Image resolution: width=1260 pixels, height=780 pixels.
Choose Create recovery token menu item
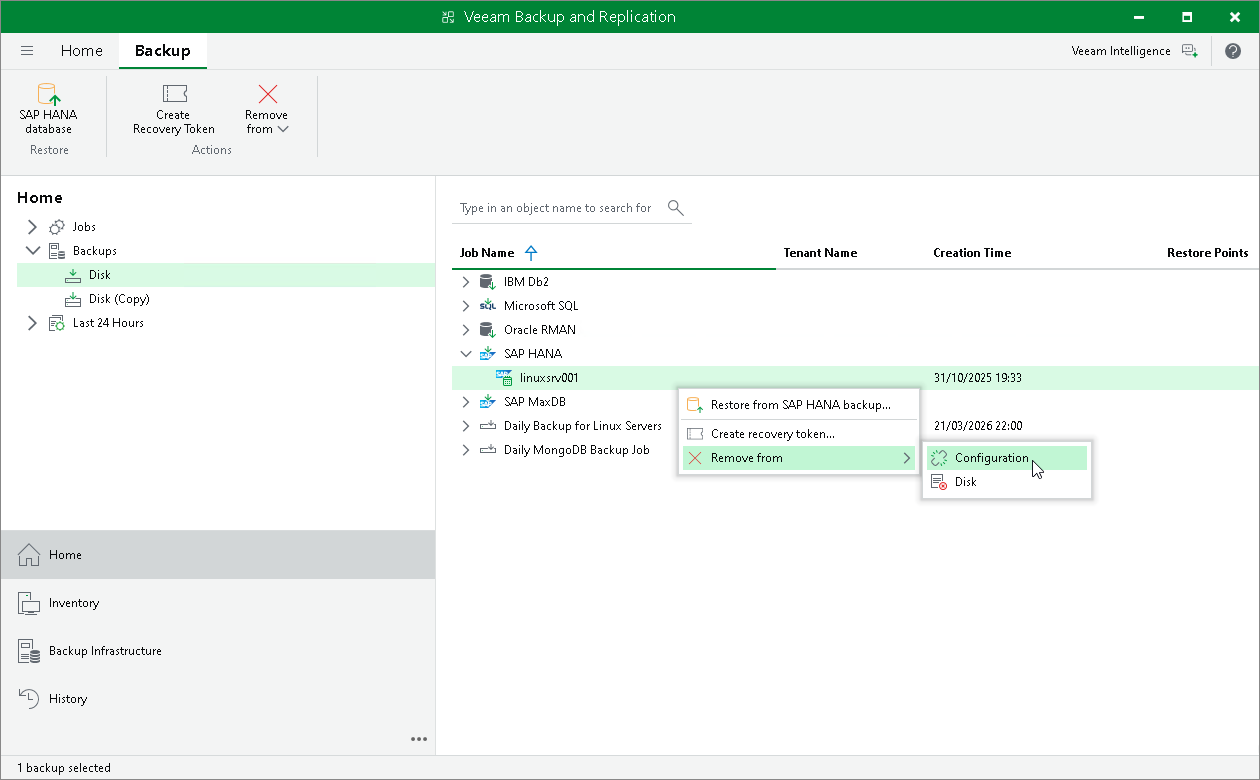(x=799, y=434)
